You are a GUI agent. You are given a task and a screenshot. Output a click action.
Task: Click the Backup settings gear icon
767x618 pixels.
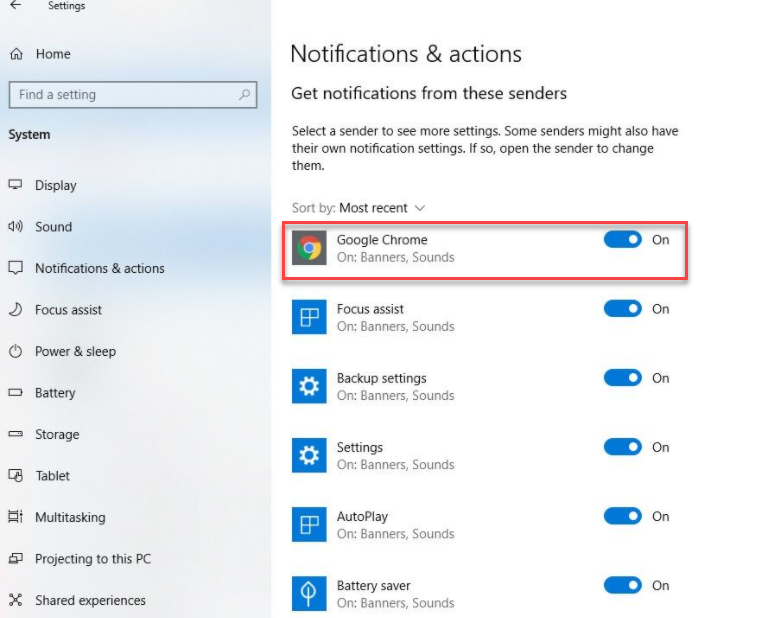click(309, 386)
